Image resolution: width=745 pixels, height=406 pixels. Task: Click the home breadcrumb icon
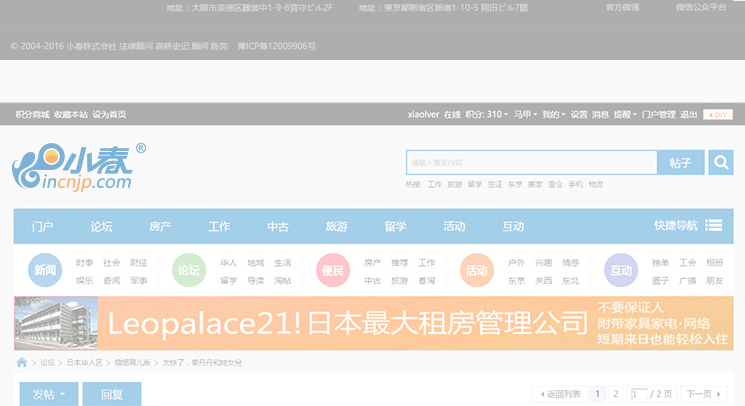(x=22, y=362)
